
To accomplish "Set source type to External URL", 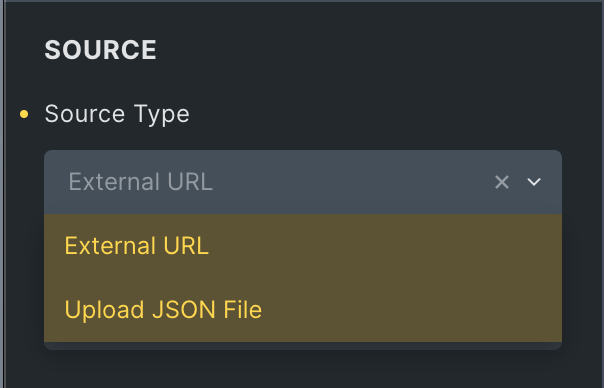I will point(303,246).
